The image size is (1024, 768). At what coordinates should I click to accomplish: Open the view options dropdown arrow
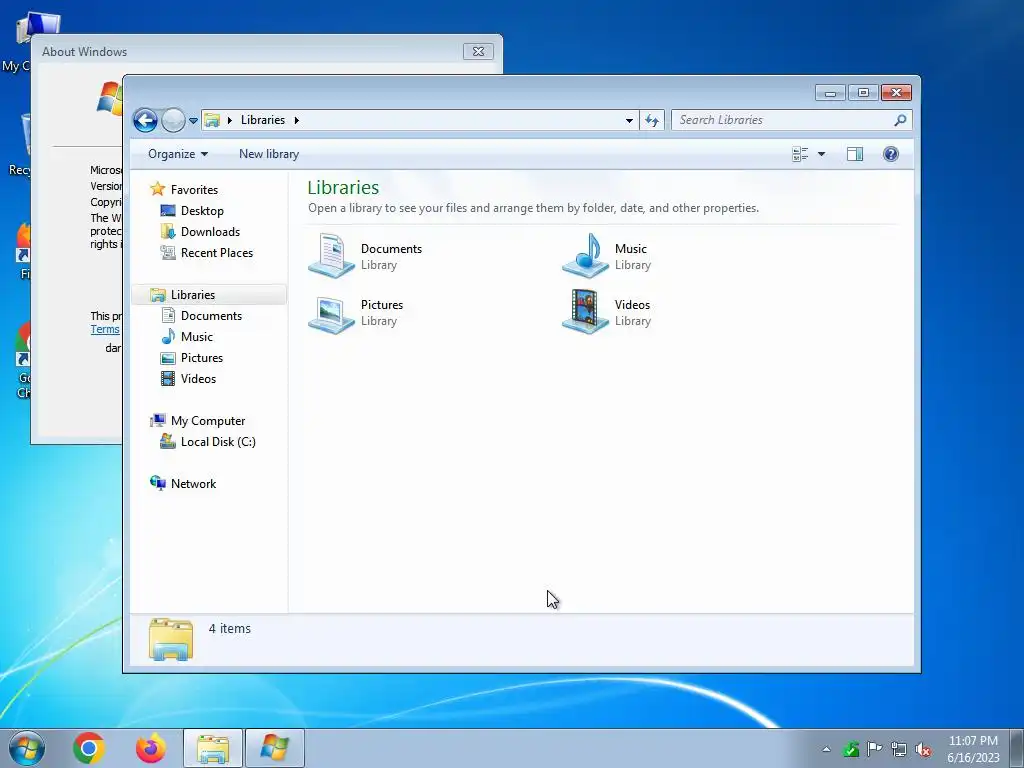pyautogui.click(x=822, y=154)
